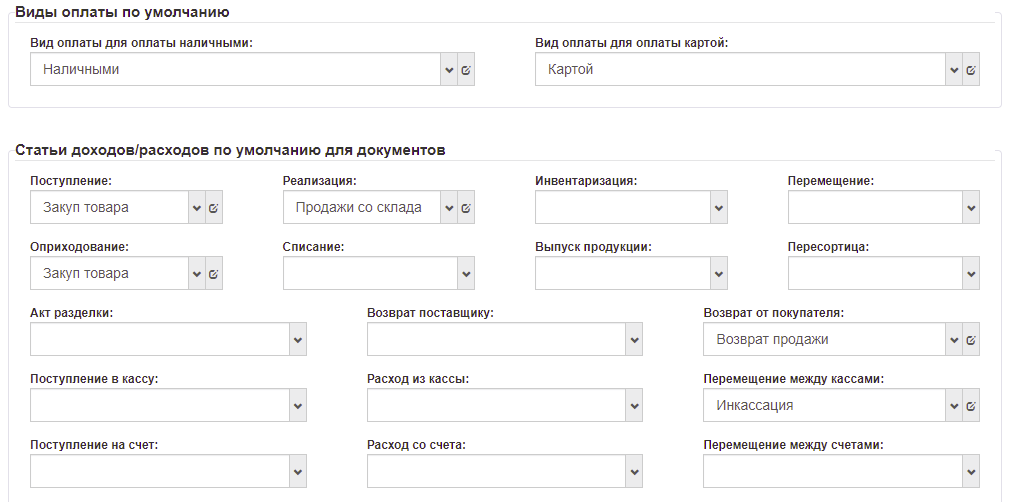Expand the Возврат поставщику dropdown
Viewport: 1010px width, 502px height.
[634, 340]
